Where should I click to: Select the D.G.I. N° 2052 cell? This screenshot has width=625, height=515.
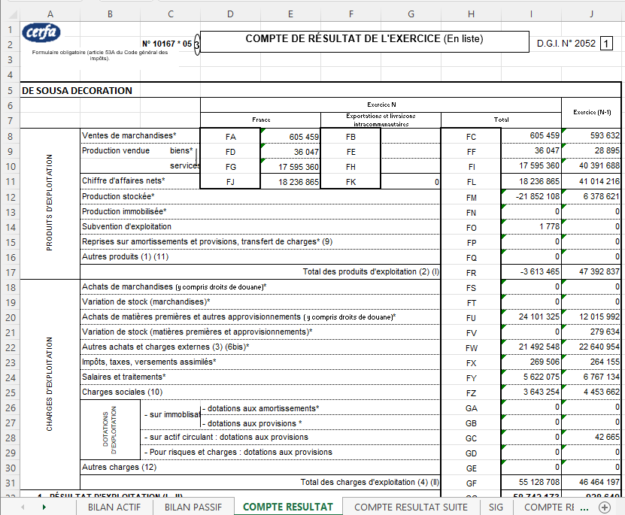[566, 44]
